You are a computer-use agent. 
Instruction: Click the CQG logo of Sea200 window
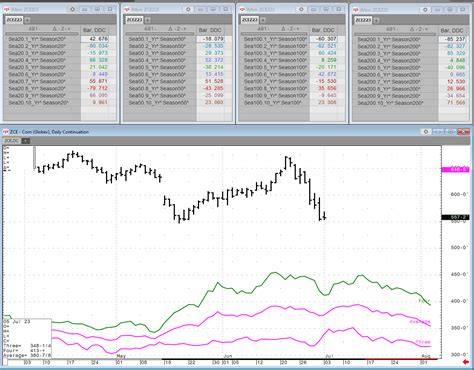tap(356, 10)
